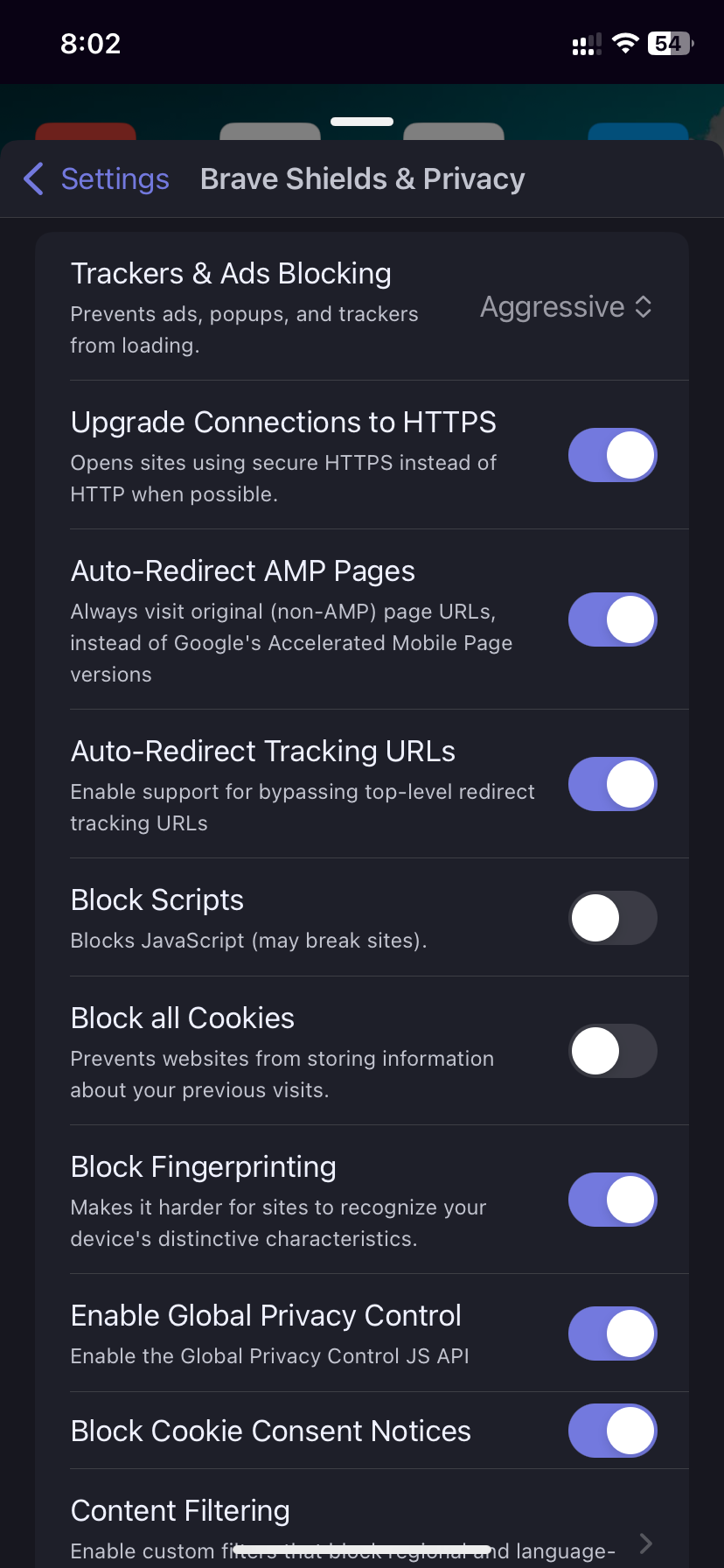Screen dimensions: 724x1568
Task: Tap the up-down arrows next to Aggressive
Action: click(x=644, y=307)
